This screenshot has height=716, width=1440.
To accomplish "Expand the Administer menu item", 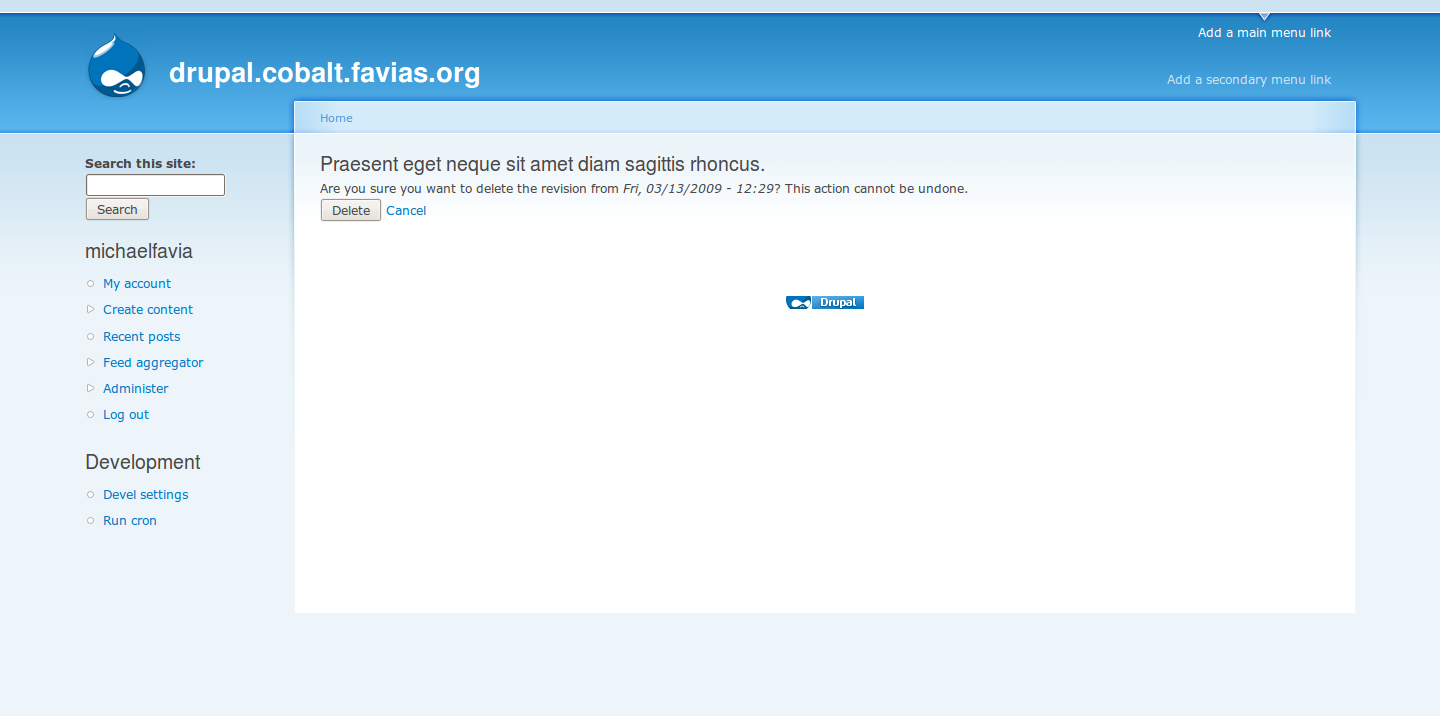I will pos(90,389).
